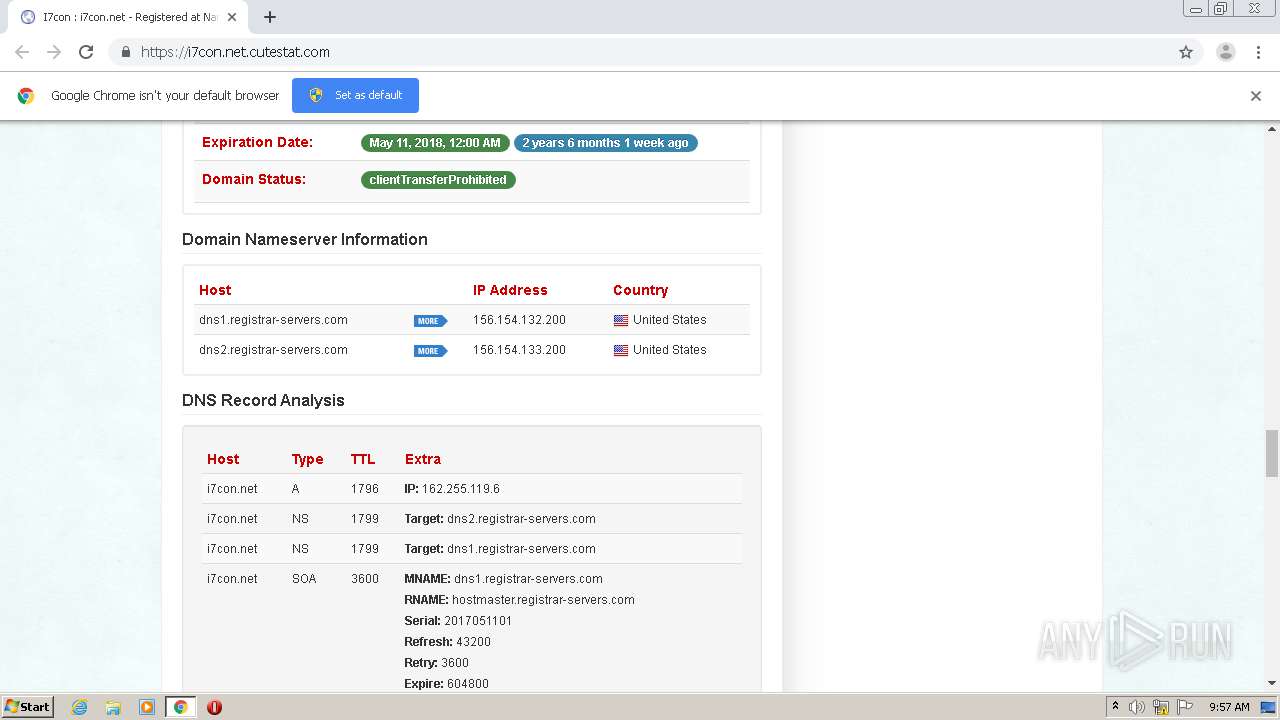
Task: Select IP address 156.154.132.200
Action: 519,320
